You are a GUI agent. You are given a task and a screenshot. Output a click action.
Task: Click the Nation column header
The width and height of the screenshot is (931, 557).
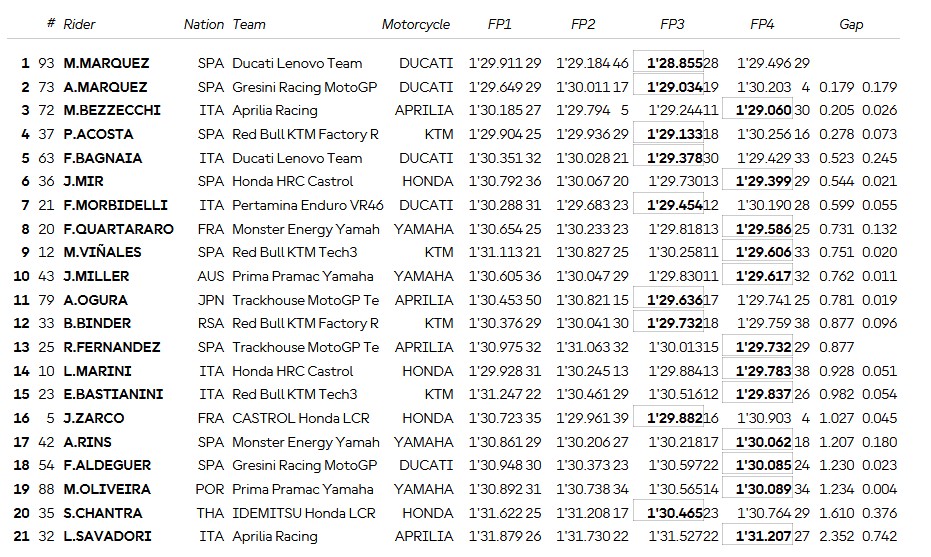(x=204, y=24)
